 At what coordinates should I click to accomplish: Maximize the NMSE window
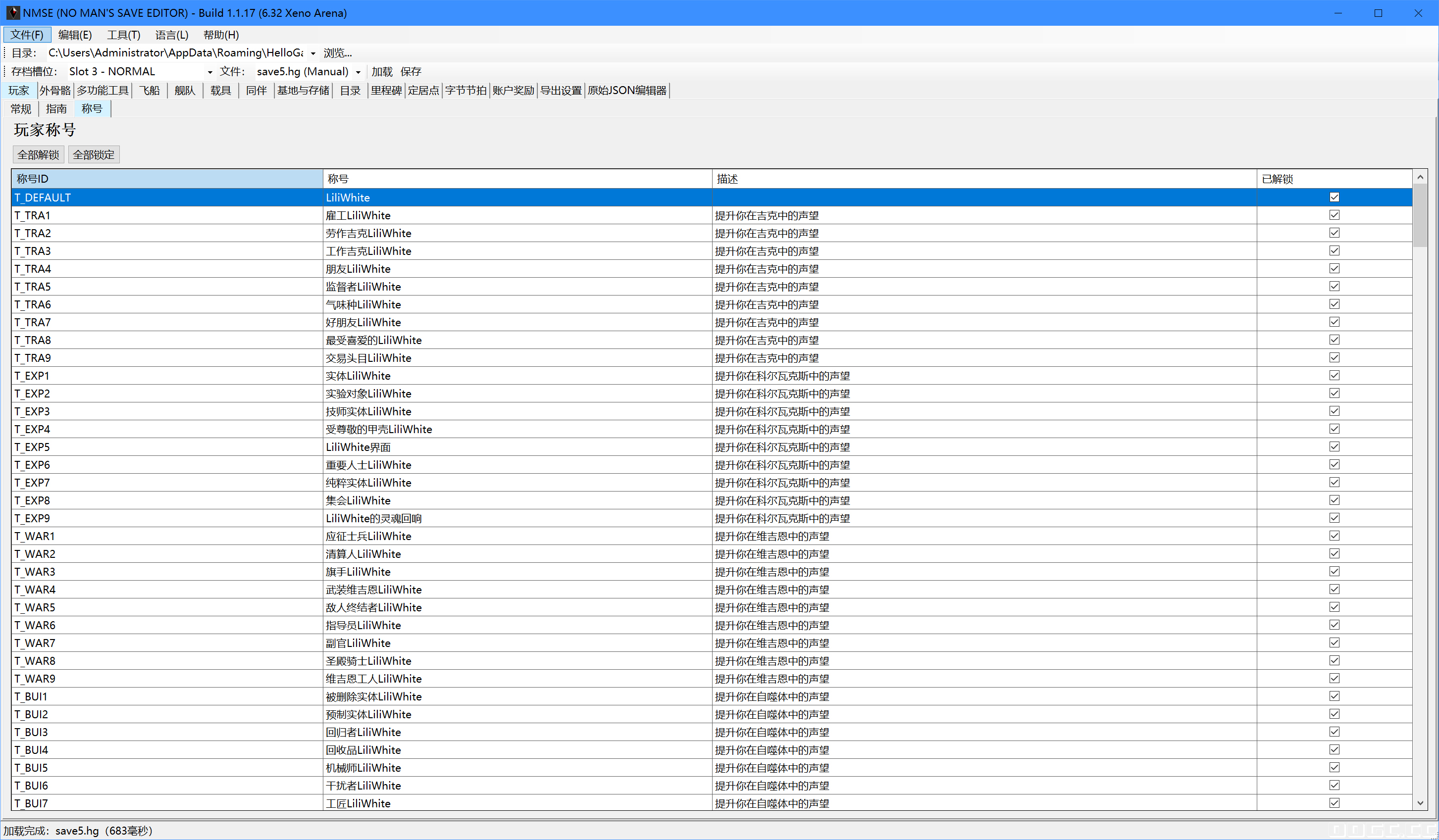1378,12
